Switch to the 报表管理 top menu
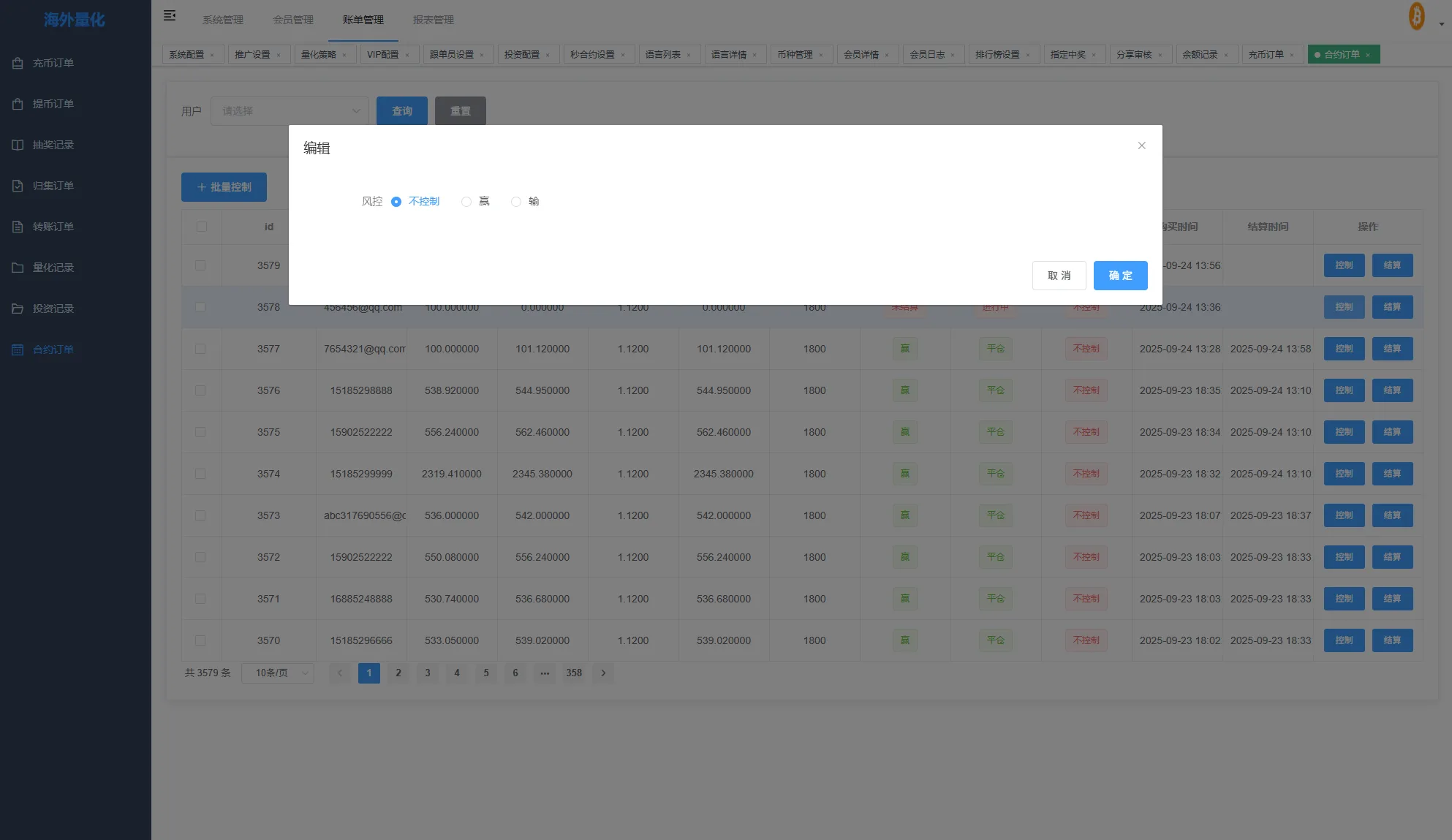The width and height of the screenshot is (1452, 840). [433, 20]
